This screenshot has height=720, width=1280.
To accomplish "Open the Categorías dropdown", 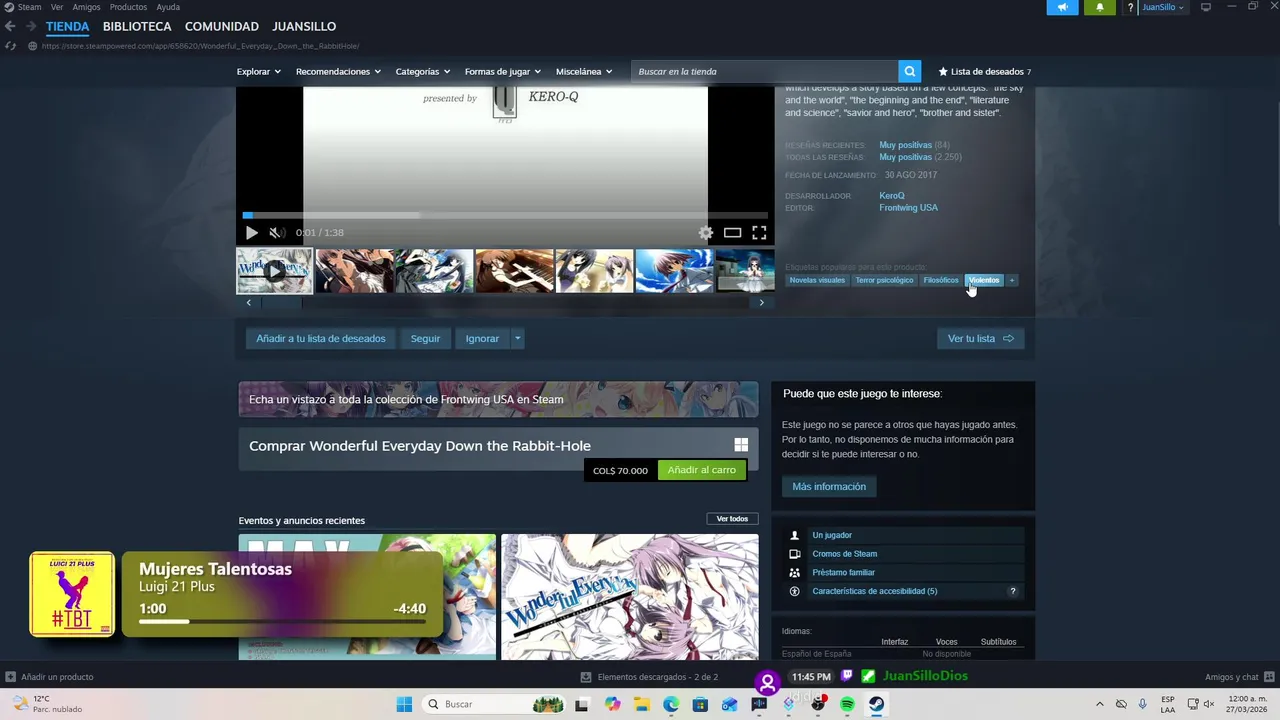I will click(x=422, y=71).
